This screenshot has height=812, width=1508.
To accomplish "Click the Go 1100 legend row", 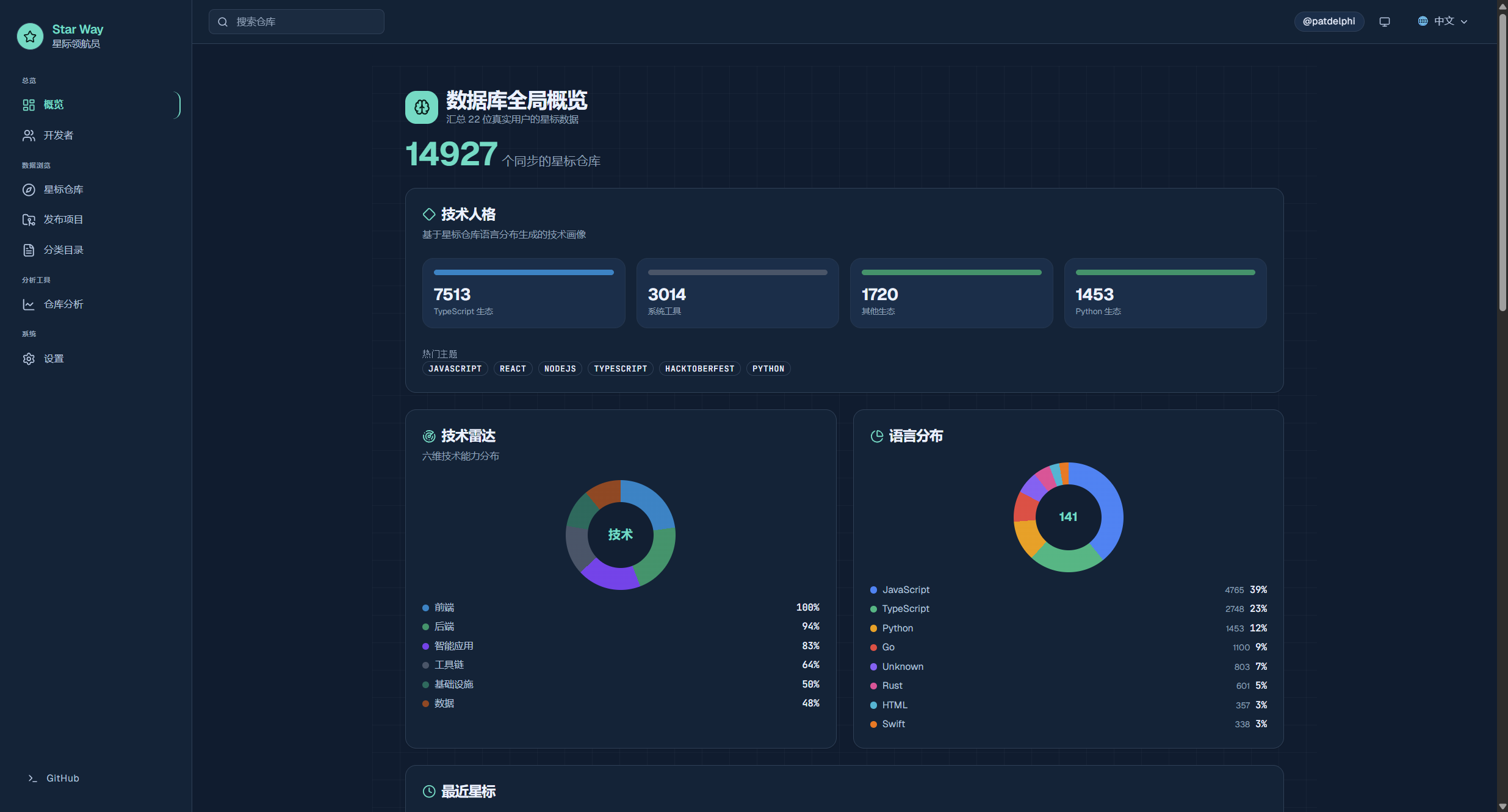I will pyautogui.click(x=1069, y=648).
